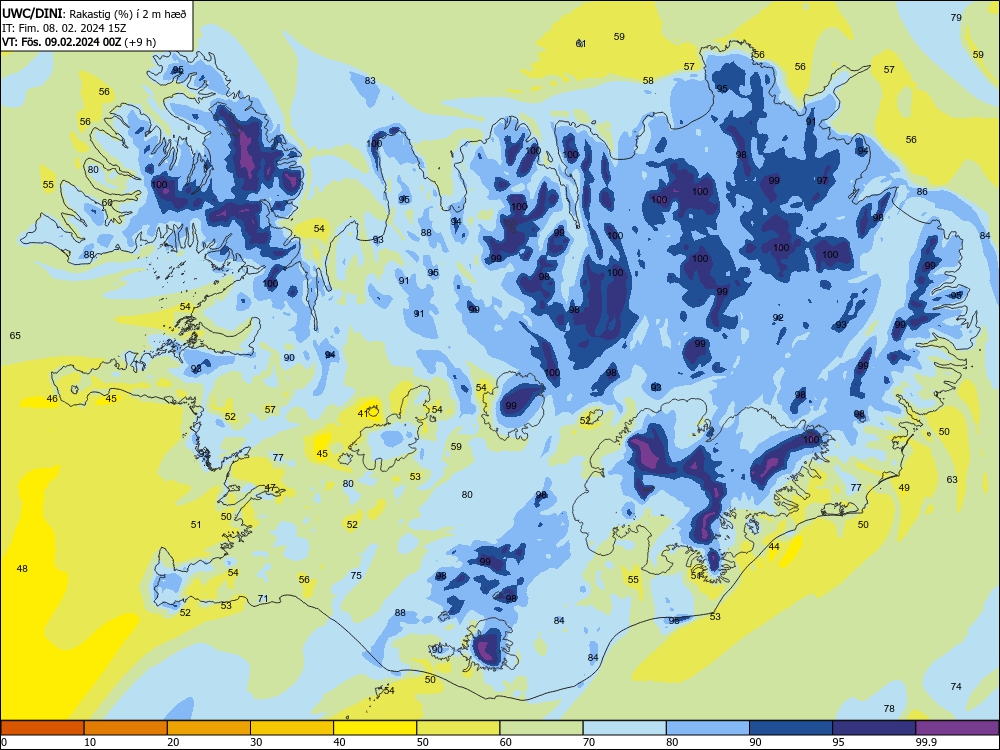Click the humidity value 92 on the map
Image resolution: width=1000 pixels, height=750 pixels.
click(x=778, y=317)
